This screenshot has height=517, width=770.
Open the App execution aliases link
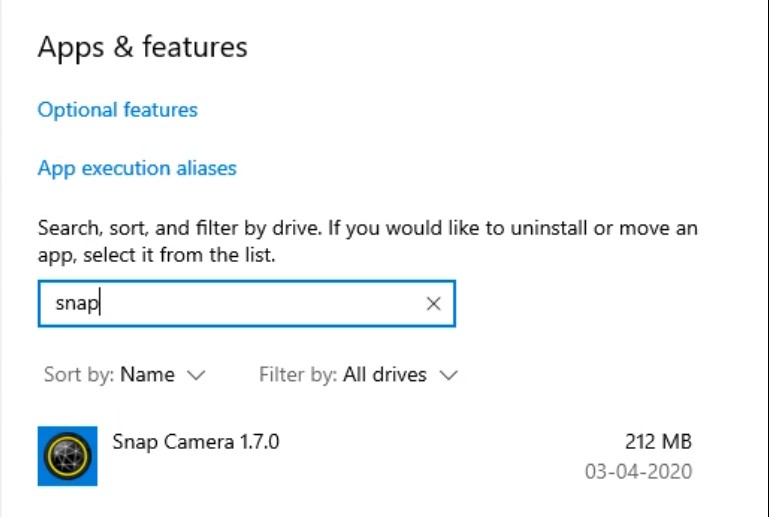137,168
